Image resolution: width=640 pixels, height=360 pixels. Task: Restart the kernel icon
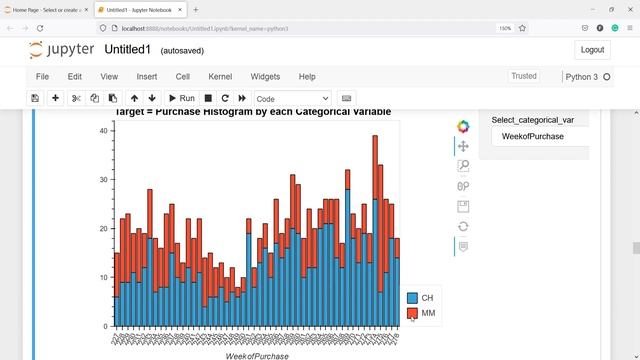225,98
